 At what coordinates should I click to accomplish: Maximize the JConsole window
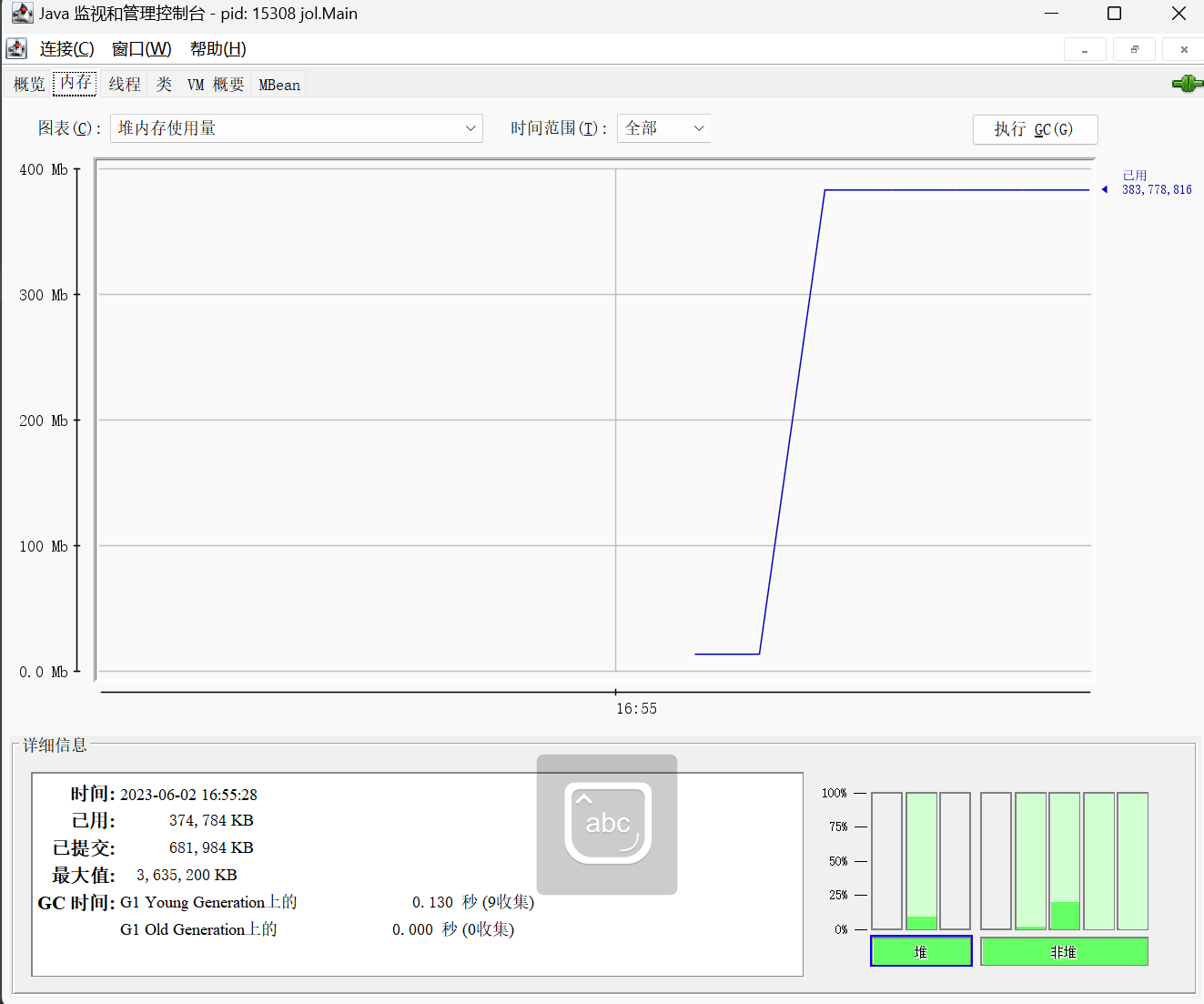(x=1114, y=14)
